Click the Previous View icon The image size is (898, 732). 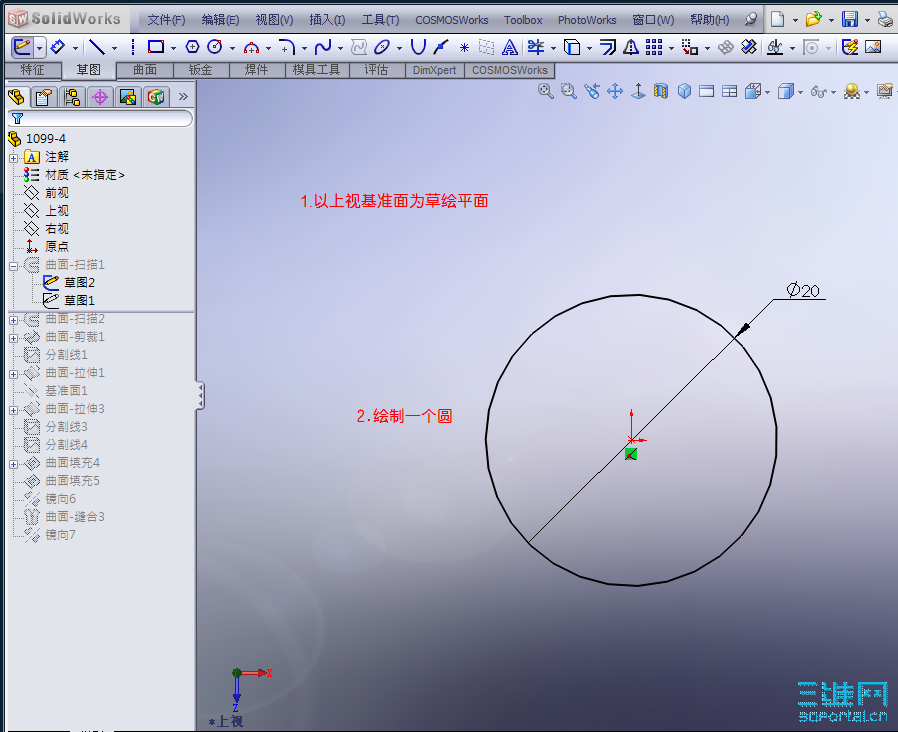(592, 91)
